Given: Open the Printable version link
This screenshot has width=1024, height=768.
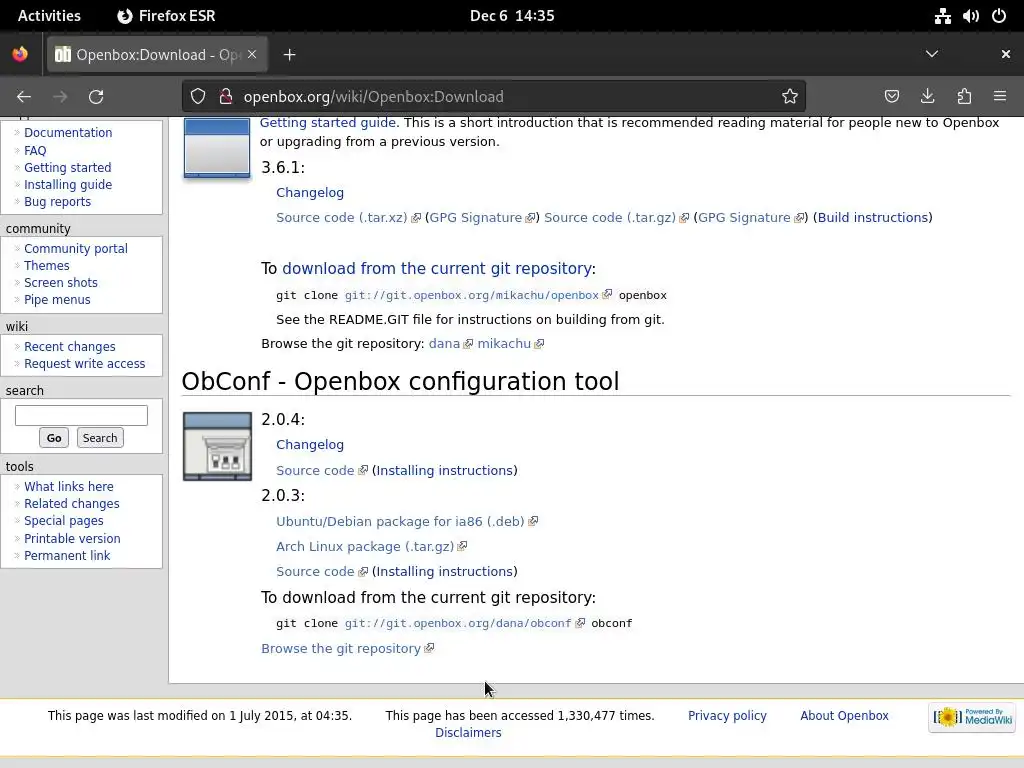Looking at the screenshot, I should click(72, 539).
